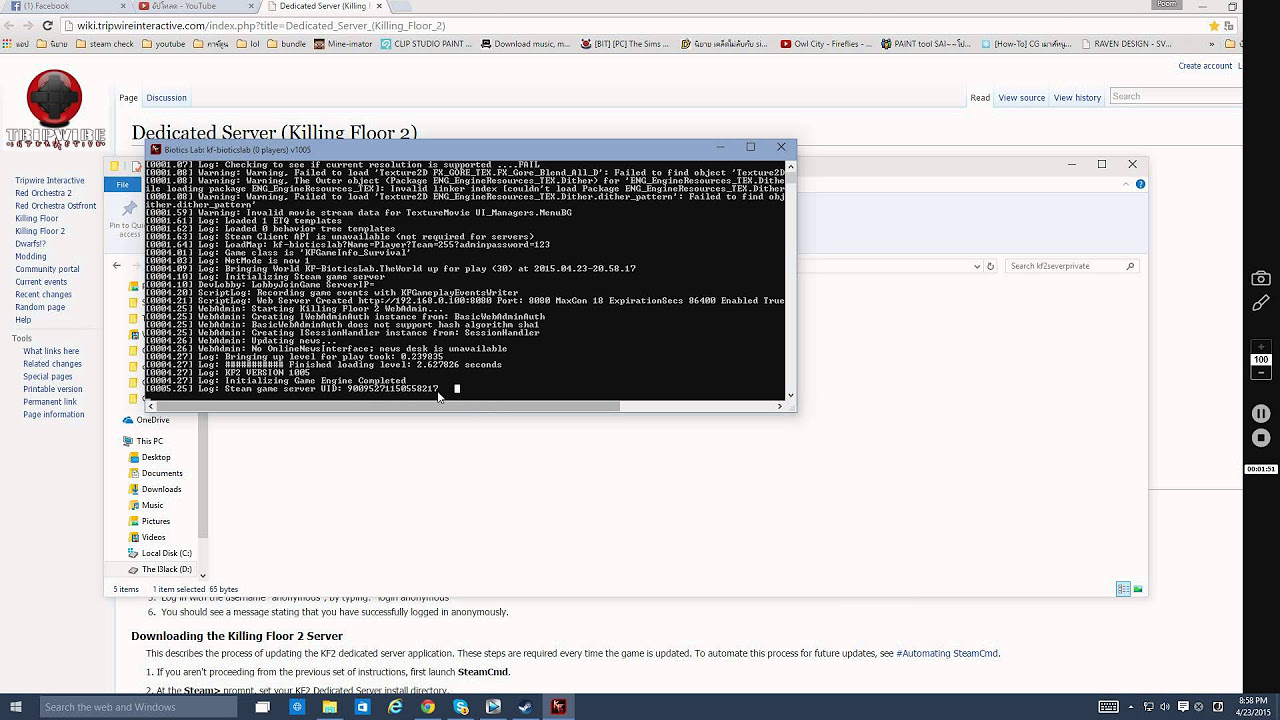This screenshot has height=720, width=1280.
Task: Click Search the web and Windows box
Action: (140, 707)
